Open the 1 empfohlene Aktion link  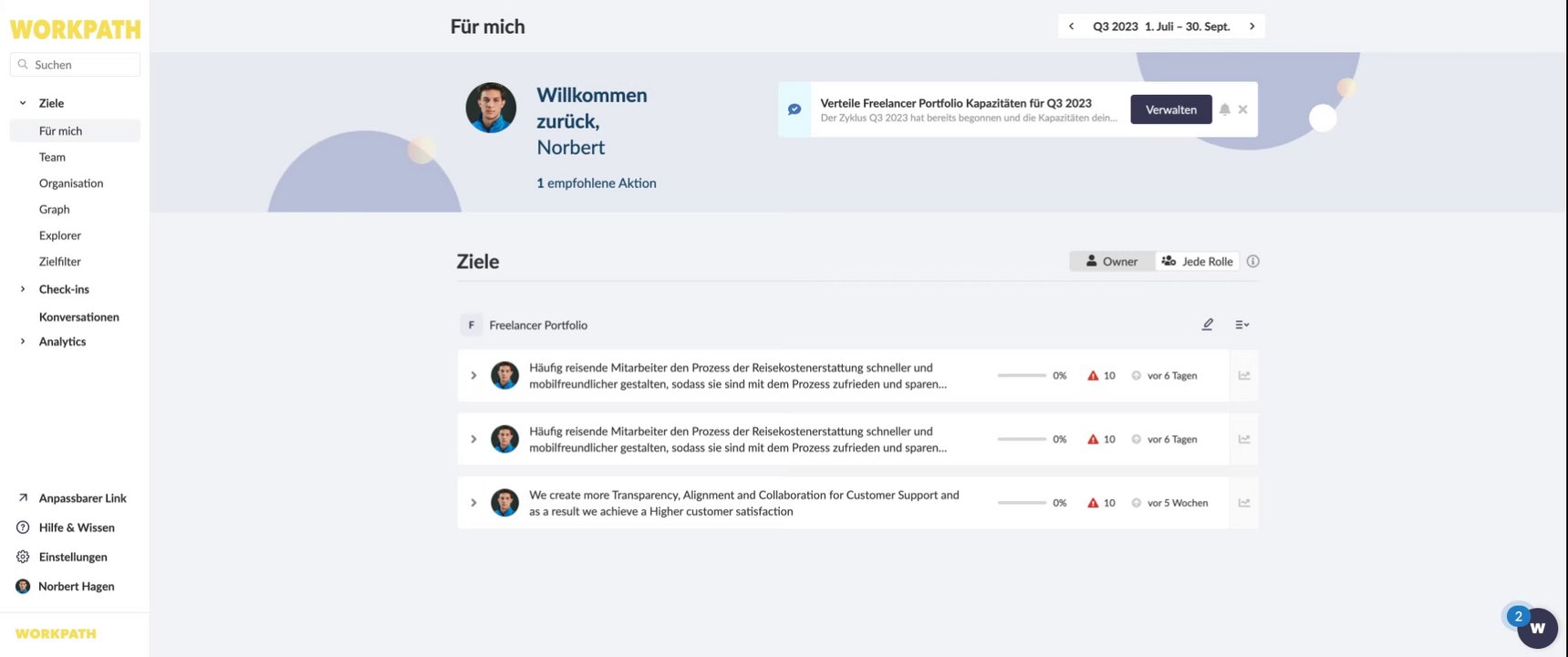point(597,183)
